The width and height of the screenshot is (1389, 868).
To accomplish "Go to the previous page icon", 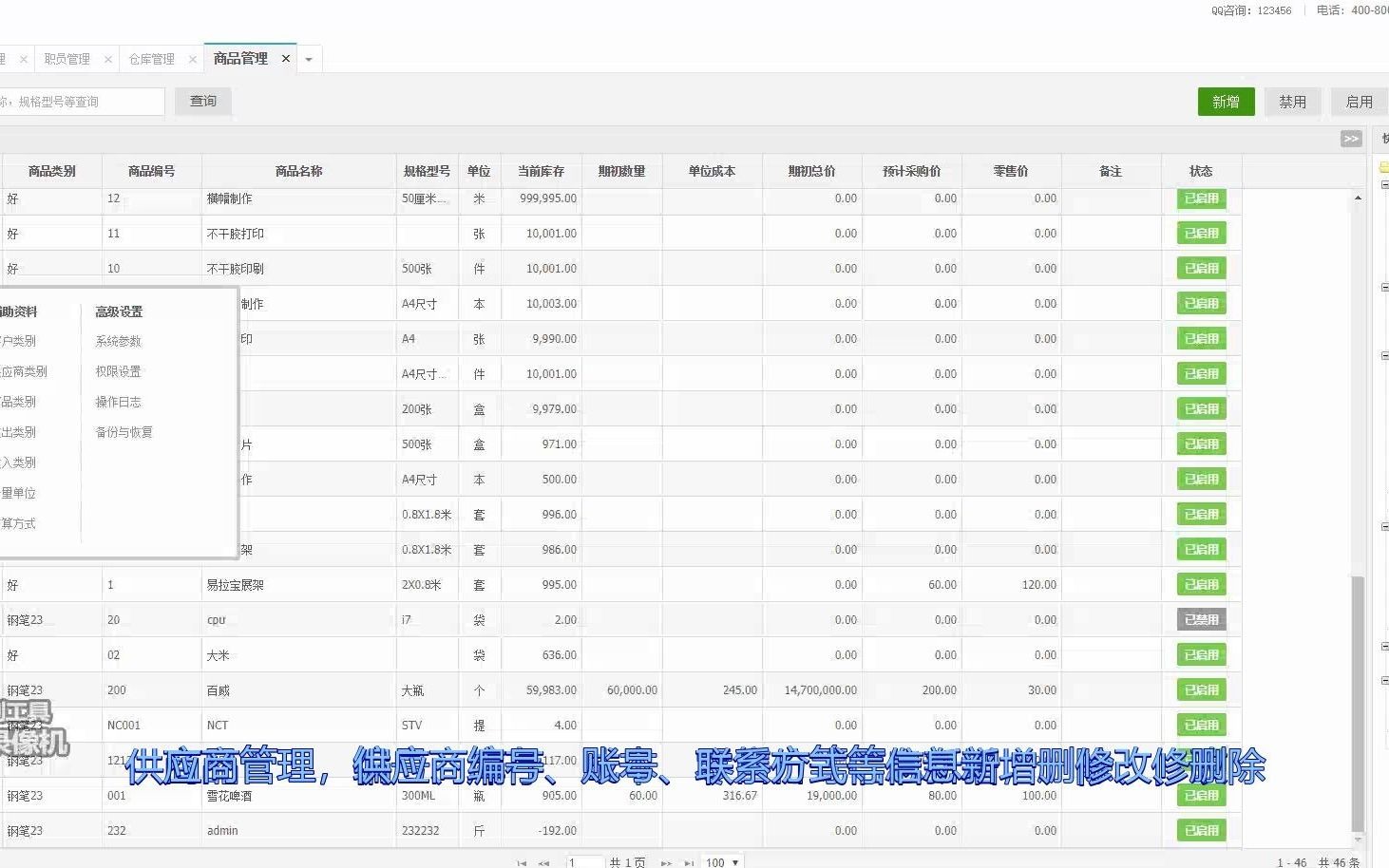I will (x=543, y=863).
